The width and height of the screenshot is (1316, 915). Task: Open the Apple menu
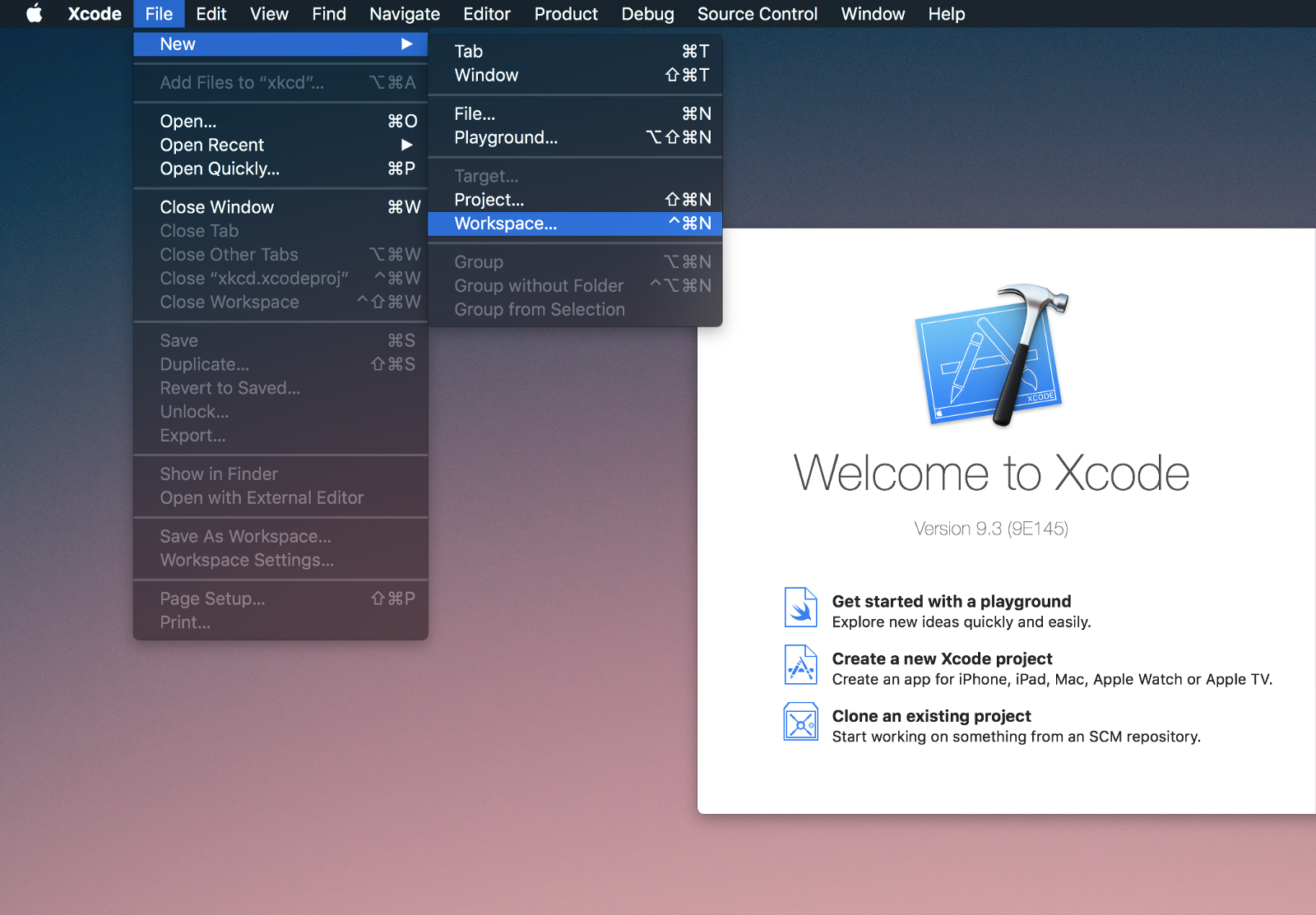click(x=34, y=14)
